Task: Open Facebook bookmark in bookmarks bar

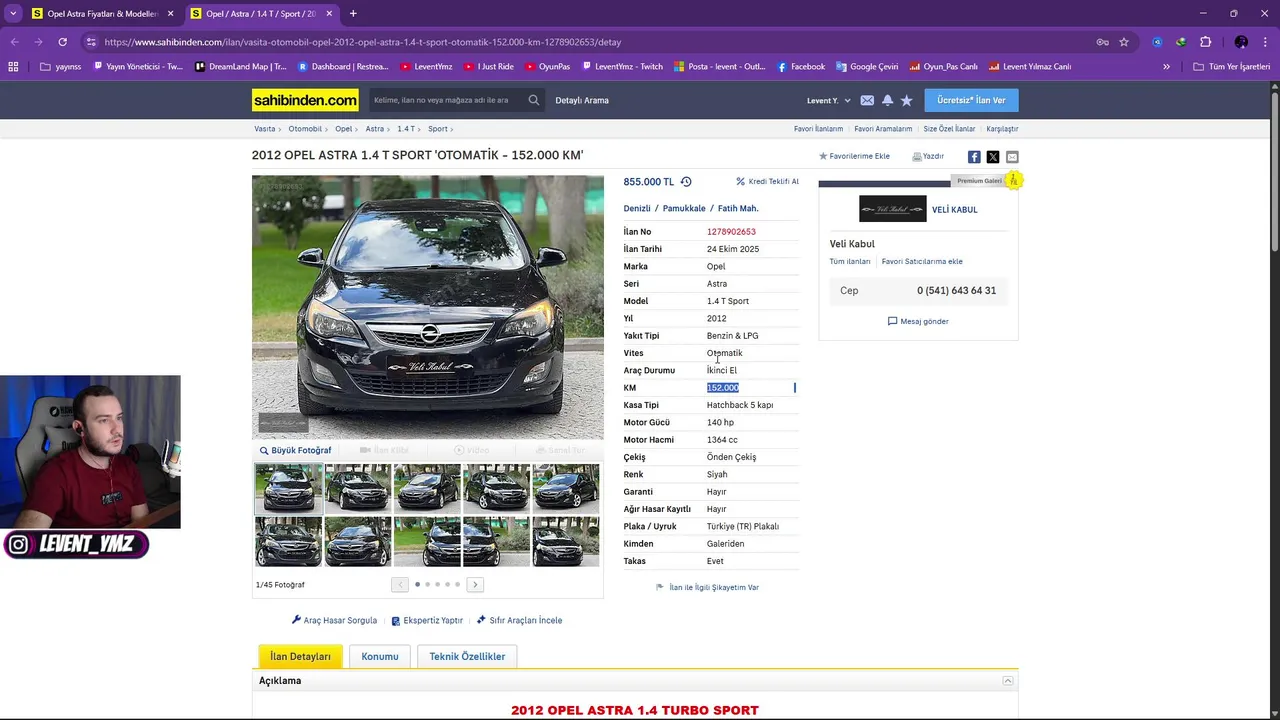Action: click(x=801, y=67)
